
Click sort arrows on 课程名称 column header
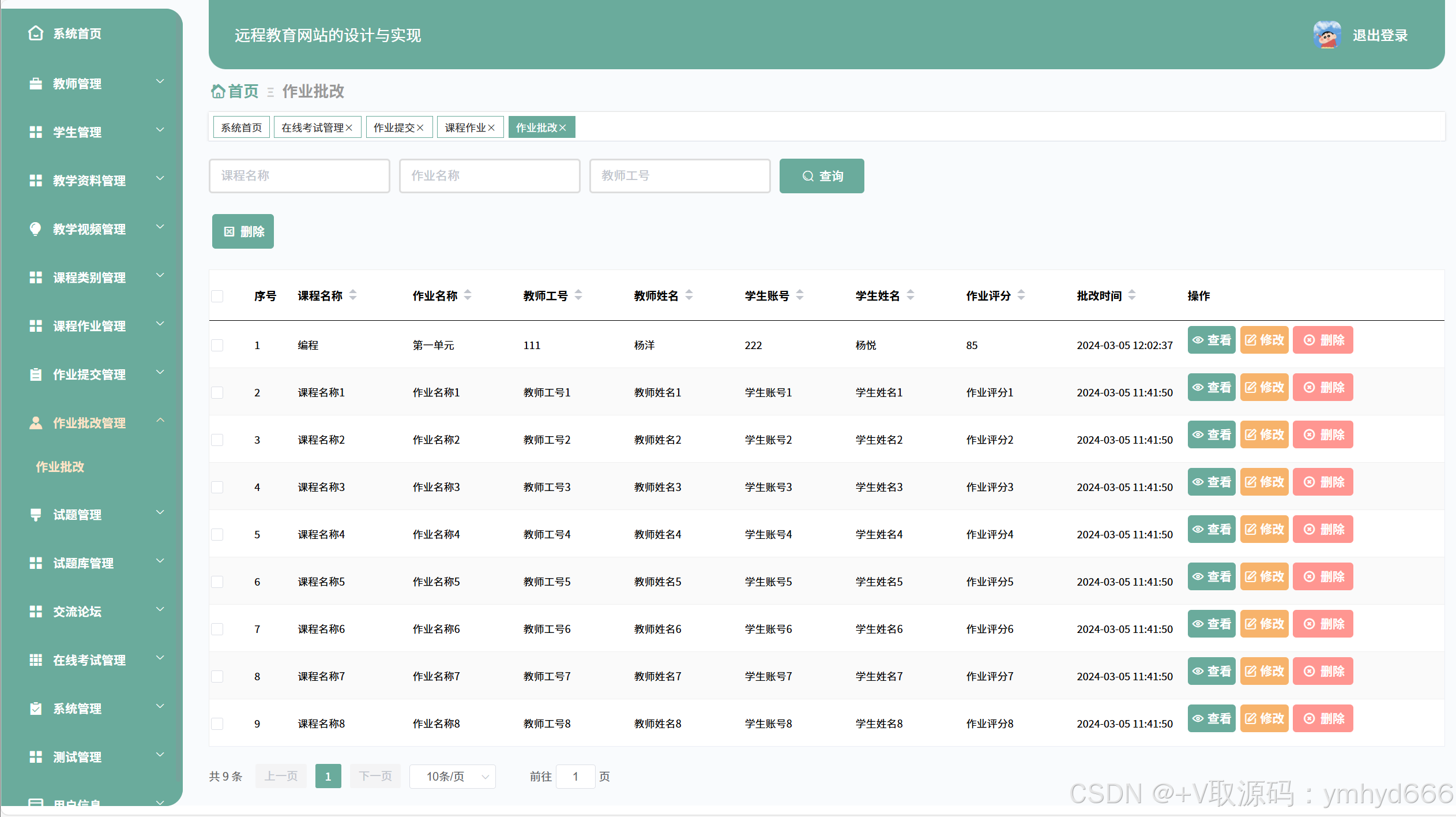(x=353, y=295)
